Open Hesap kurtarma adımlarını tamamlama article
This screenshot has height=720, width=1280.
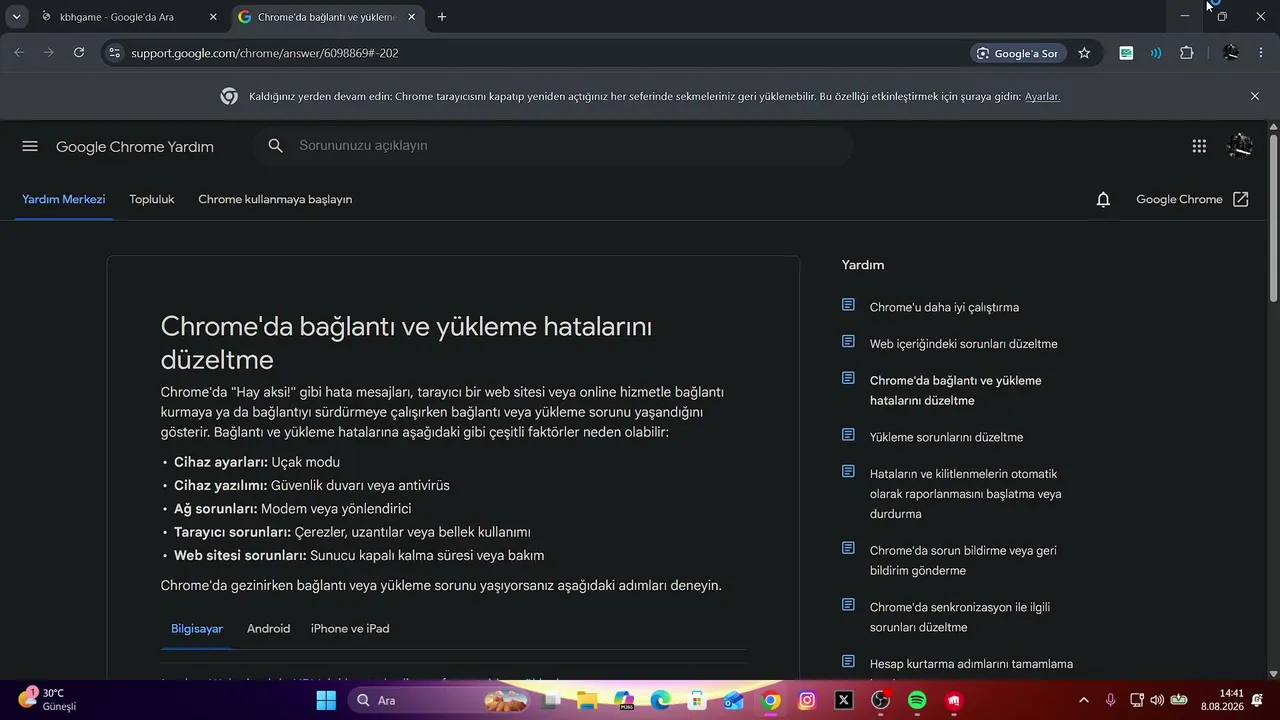pos(971,664)
